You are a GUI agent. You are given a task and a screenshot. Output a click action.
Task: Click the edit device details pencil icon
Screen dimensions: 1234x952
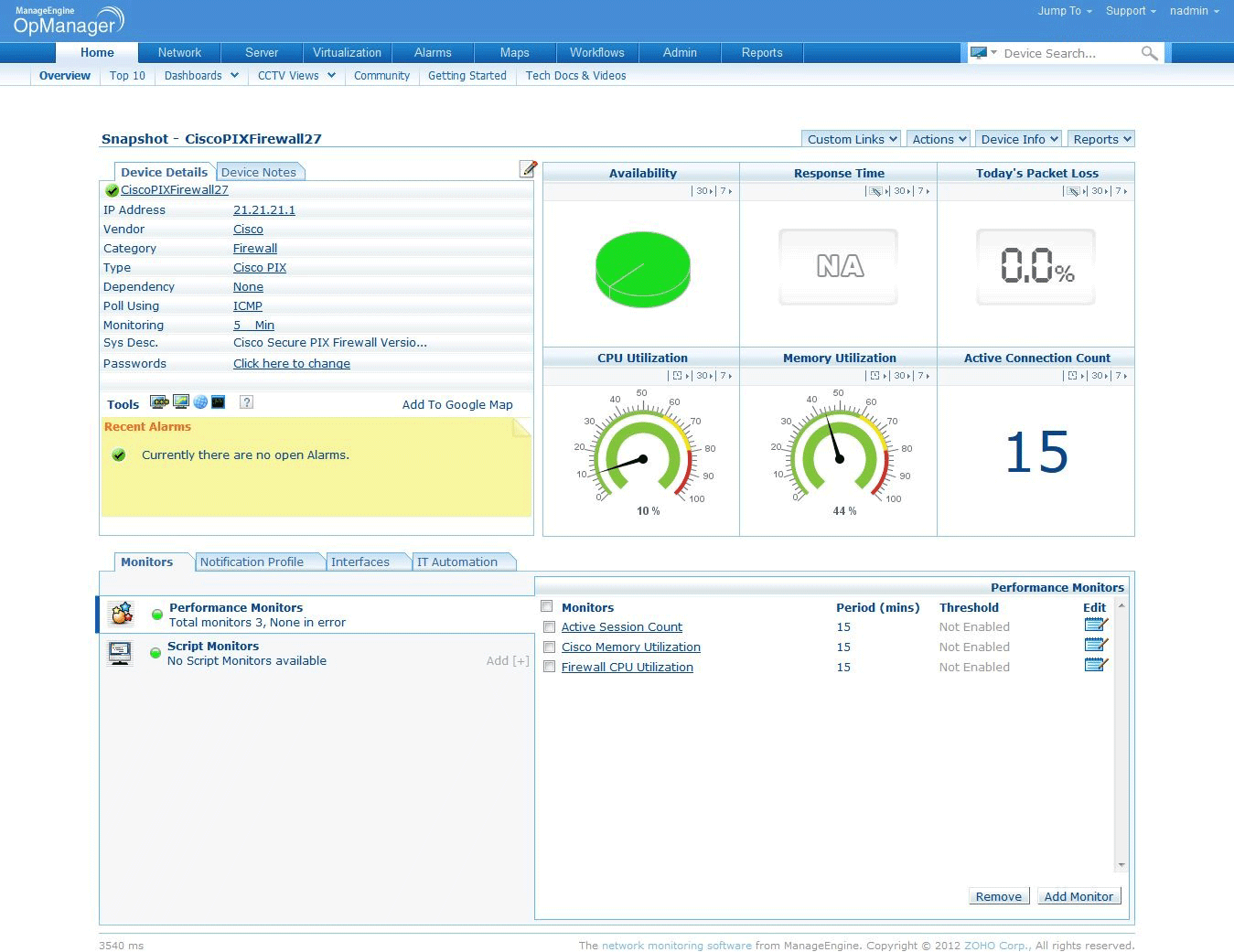click(x=528, y=168)
